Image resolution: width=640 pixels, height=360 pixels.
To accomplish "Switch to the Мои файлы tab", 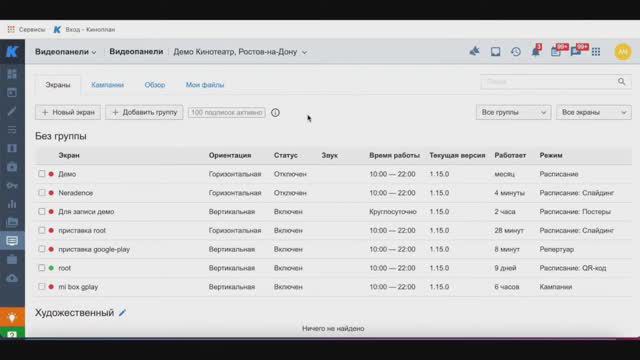I will [x=205, y=85].
